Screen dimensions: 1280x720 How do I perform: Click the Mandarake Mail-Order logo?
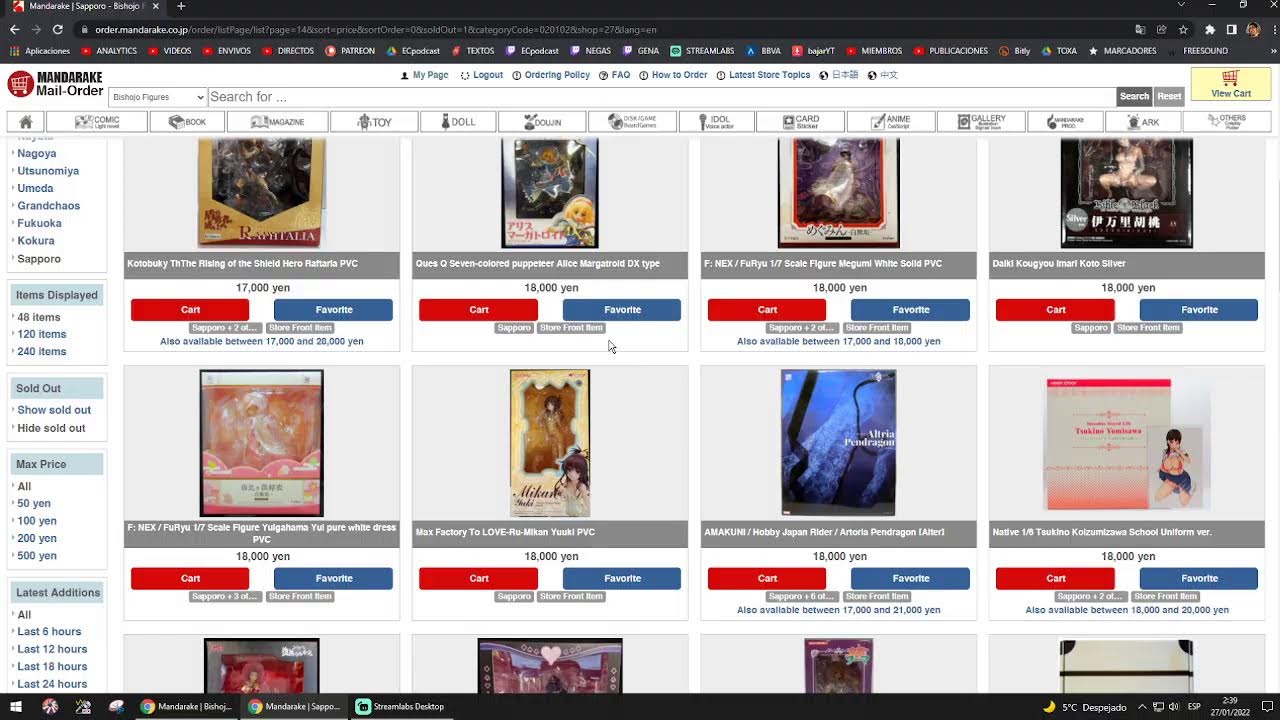[56, 84]
